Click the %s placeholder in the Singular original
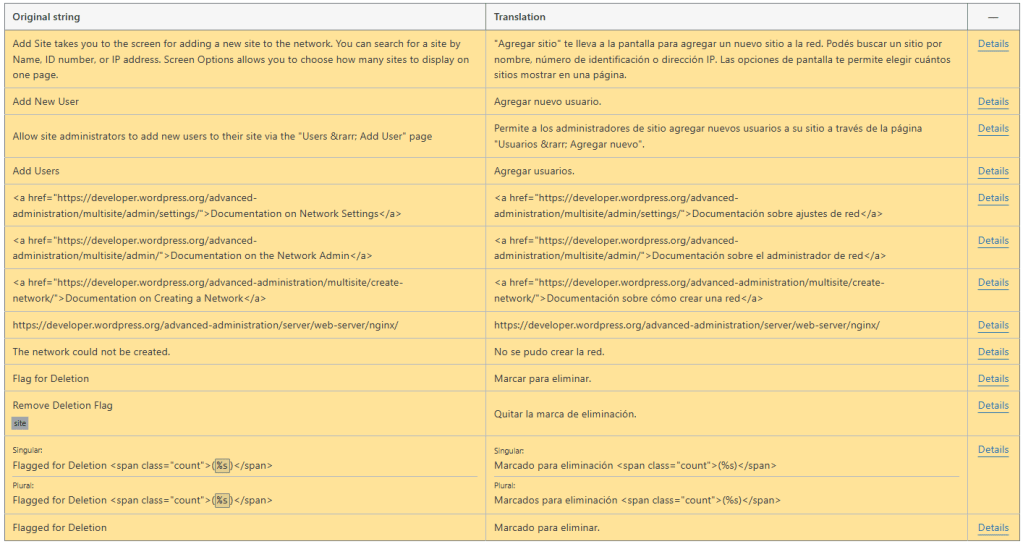The height and width of the screenshot is (544, 1023). tap(222, 466)
